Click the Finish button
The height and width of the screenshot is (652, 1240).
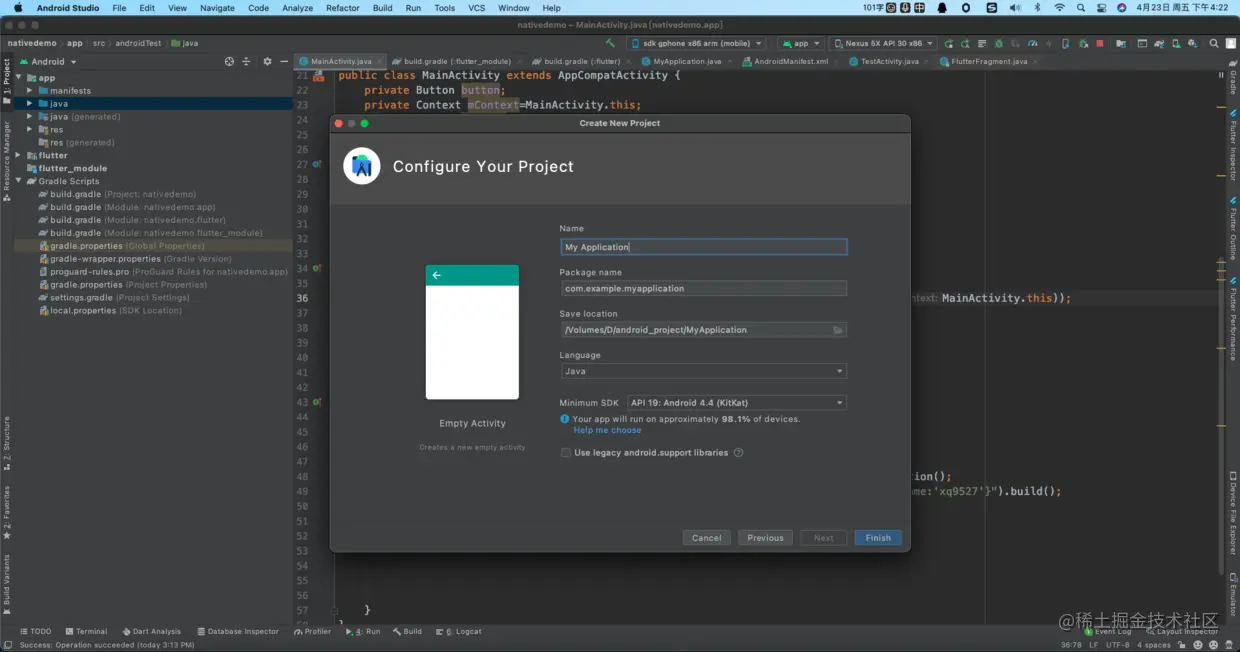pyautogui.click(x=878, y=538)
